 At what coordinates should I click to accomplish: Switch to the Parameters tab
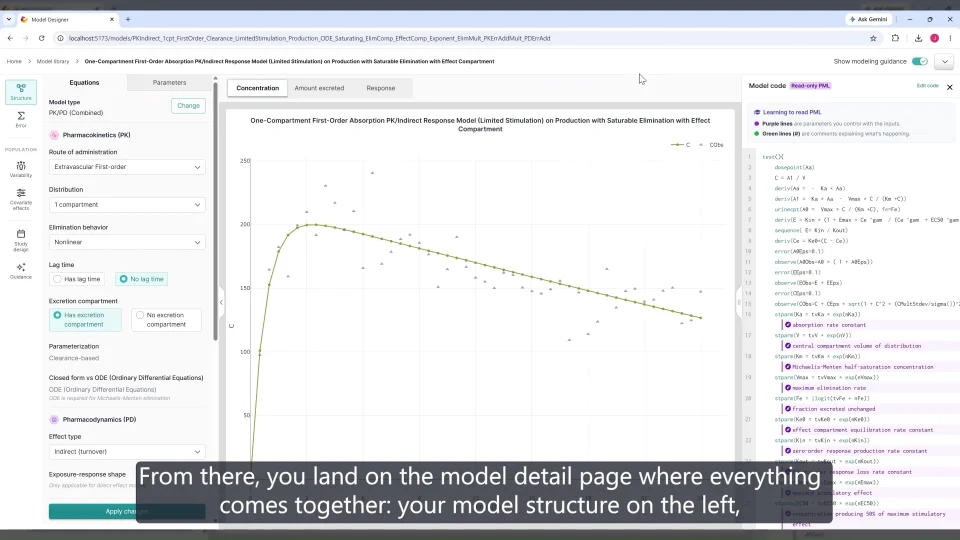(x=170, y=83)
